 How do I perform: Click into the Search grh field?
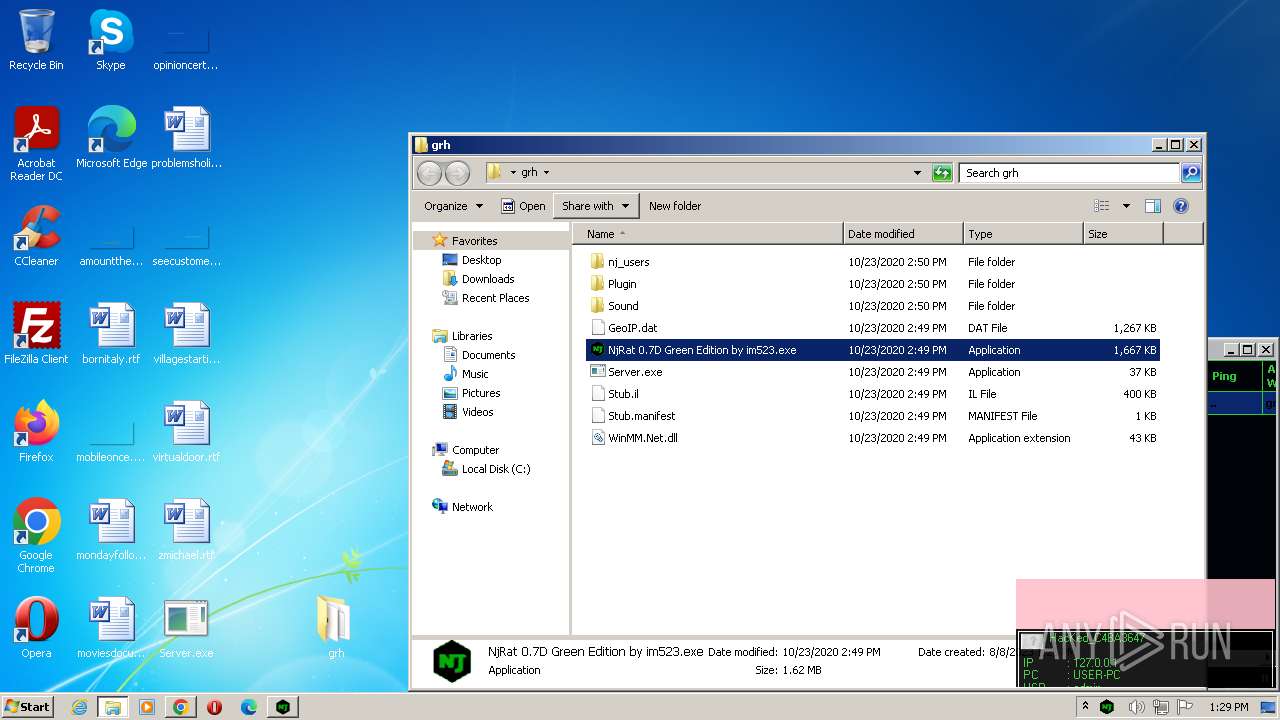[x=1069, y=173]
